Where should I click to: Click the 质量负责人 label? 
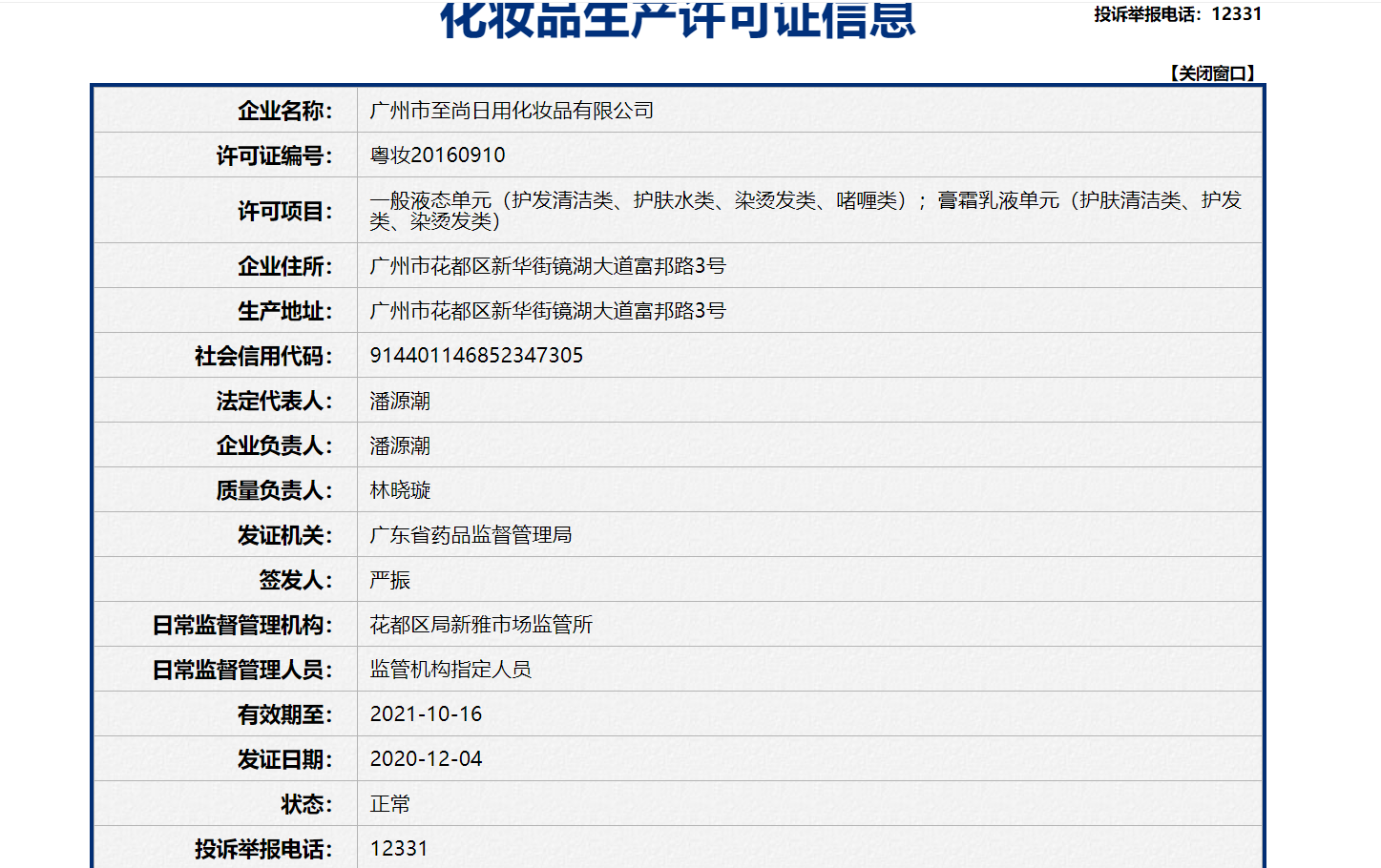(x=274, y=490)
